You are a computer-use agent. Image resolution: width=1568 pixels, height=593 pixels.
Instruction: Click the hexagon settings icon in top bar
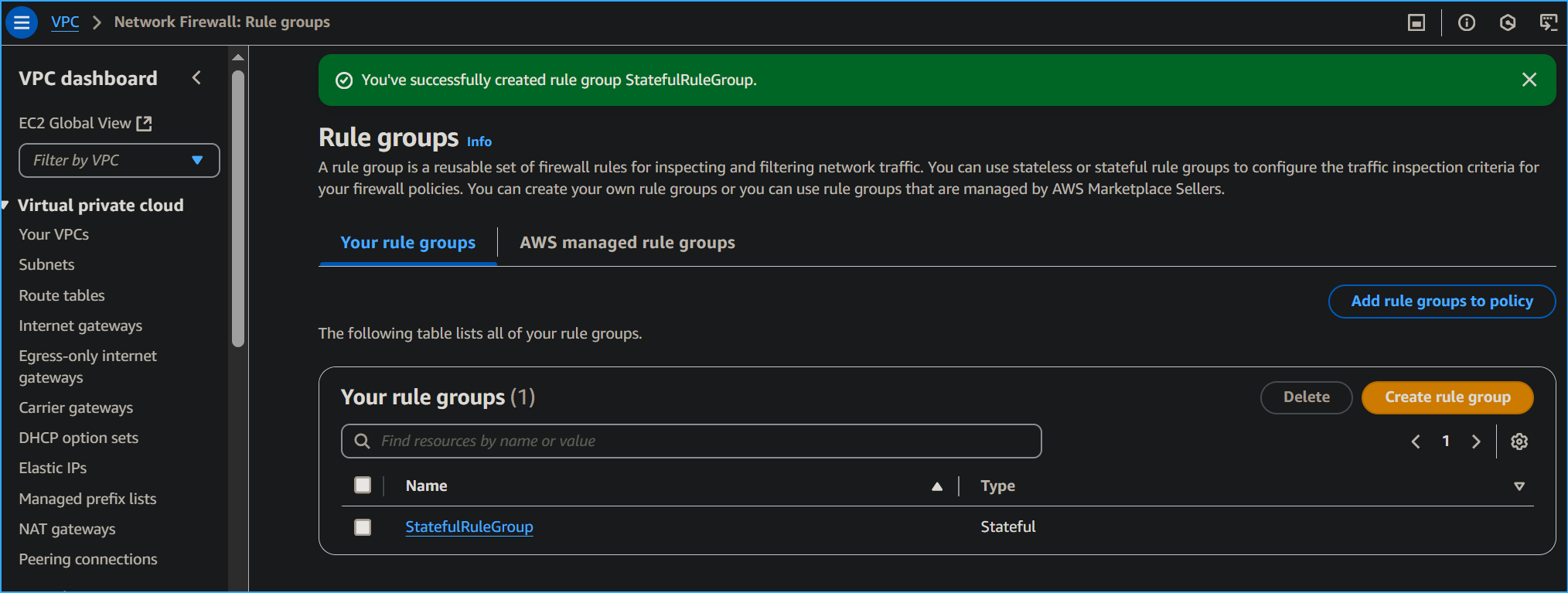click(1508, 22)
